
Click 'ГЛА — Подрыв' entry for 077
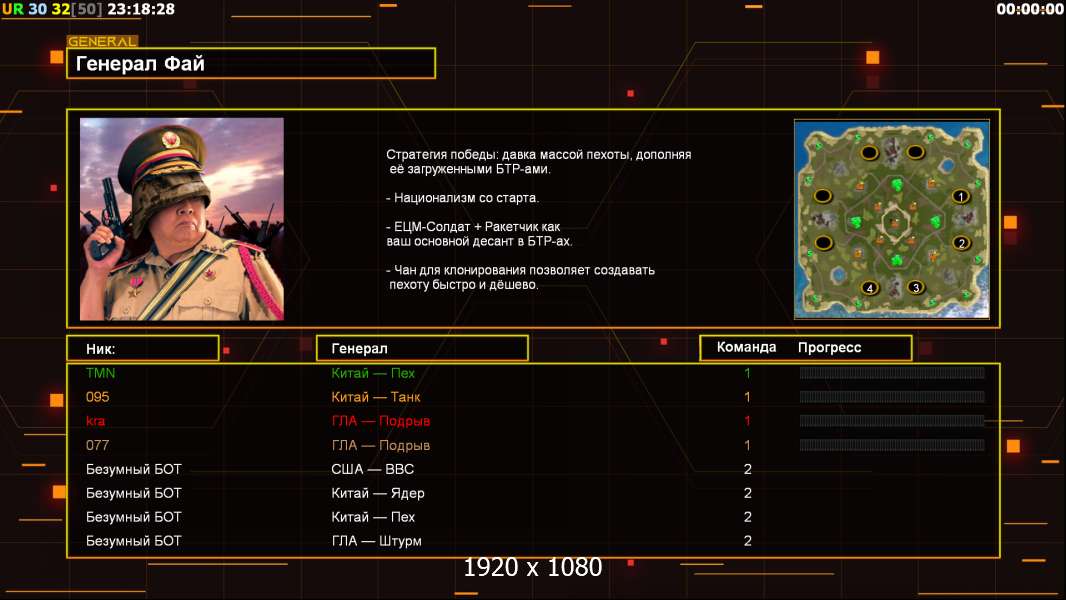coord(381,445)
